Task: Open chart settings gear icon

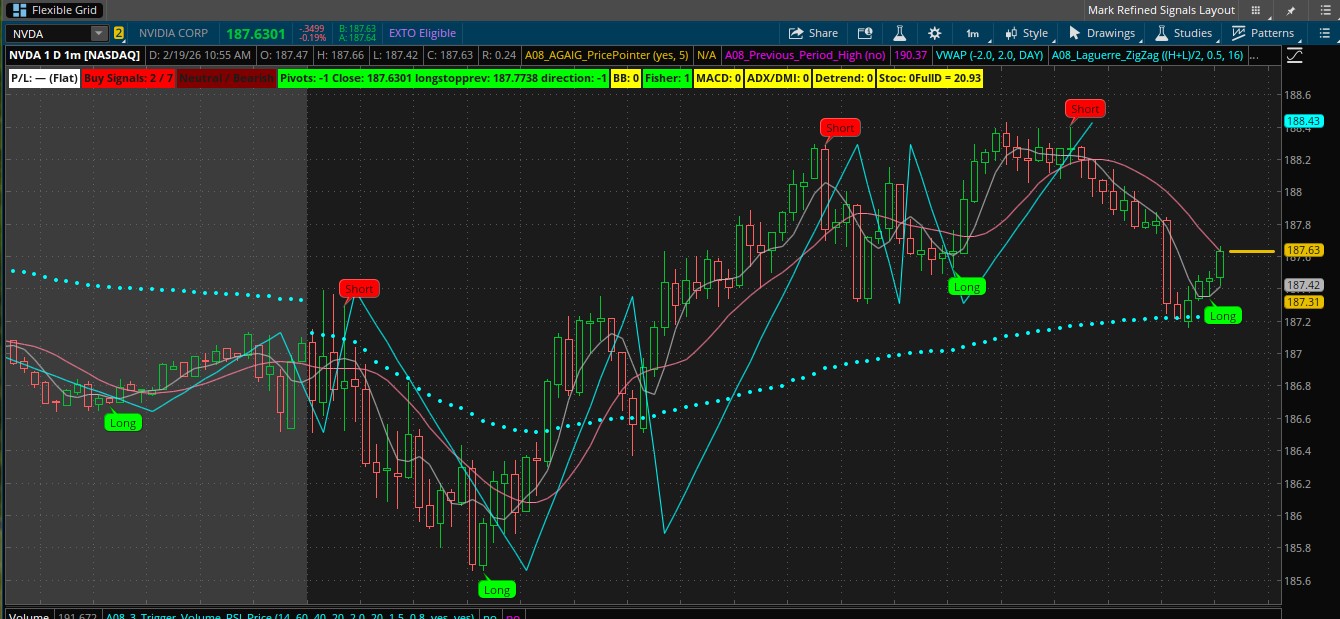Action: (934, 33)
